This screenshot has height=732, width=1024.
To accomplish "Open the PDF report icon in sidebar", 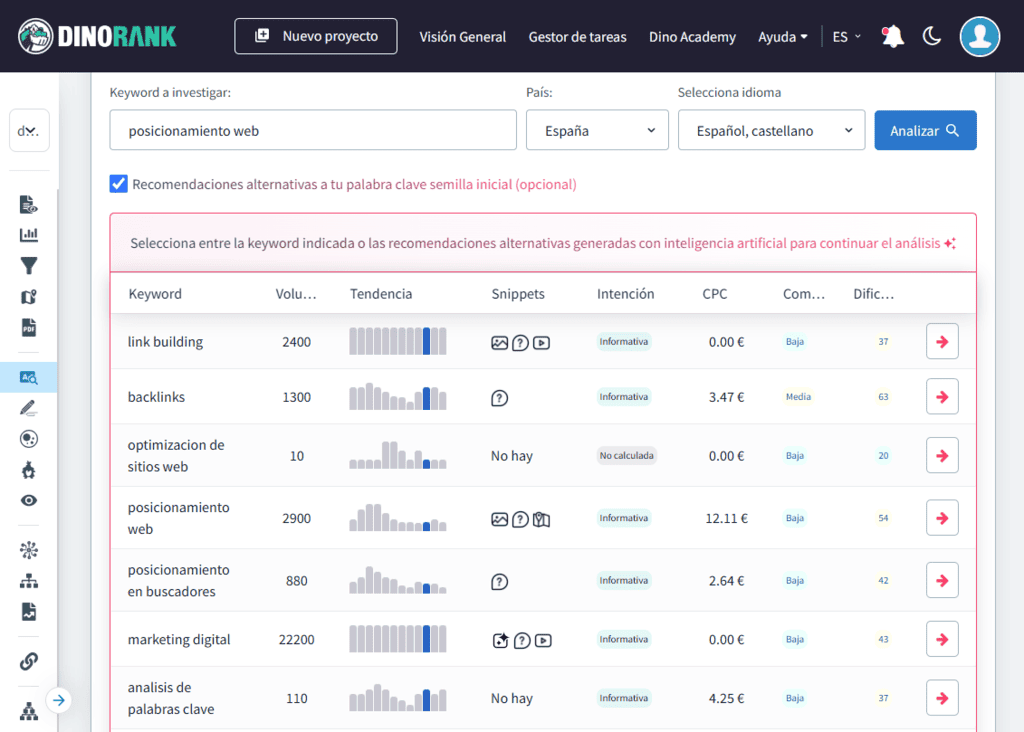I will tap(29, 327).
